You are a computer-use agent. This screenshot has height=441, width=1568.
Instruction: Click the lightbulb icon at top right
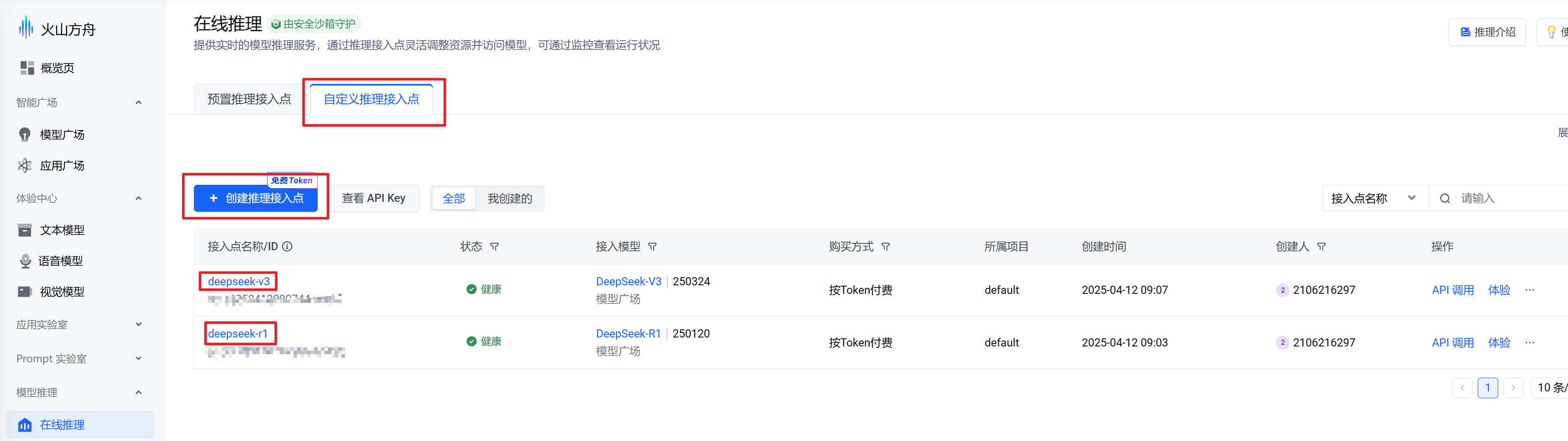[1551, 32]
